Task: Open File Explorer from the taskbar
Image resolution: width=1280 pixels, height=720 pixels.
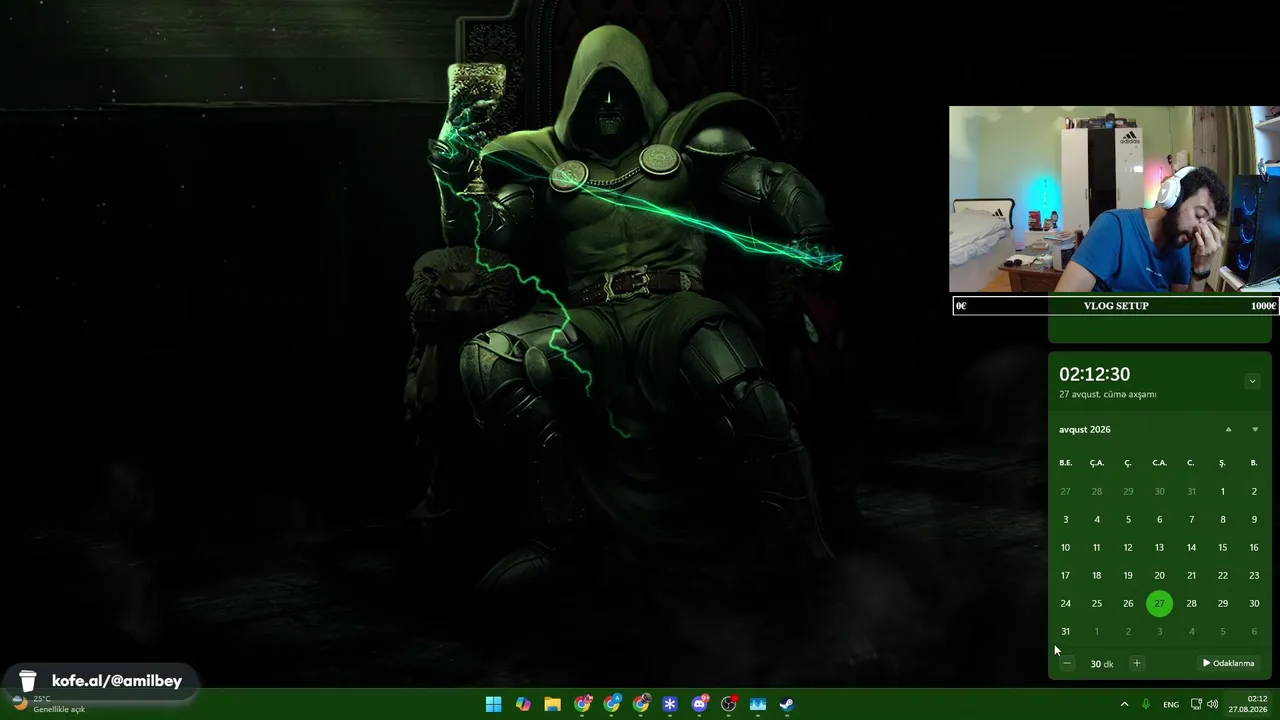Action: pos(552,704)
